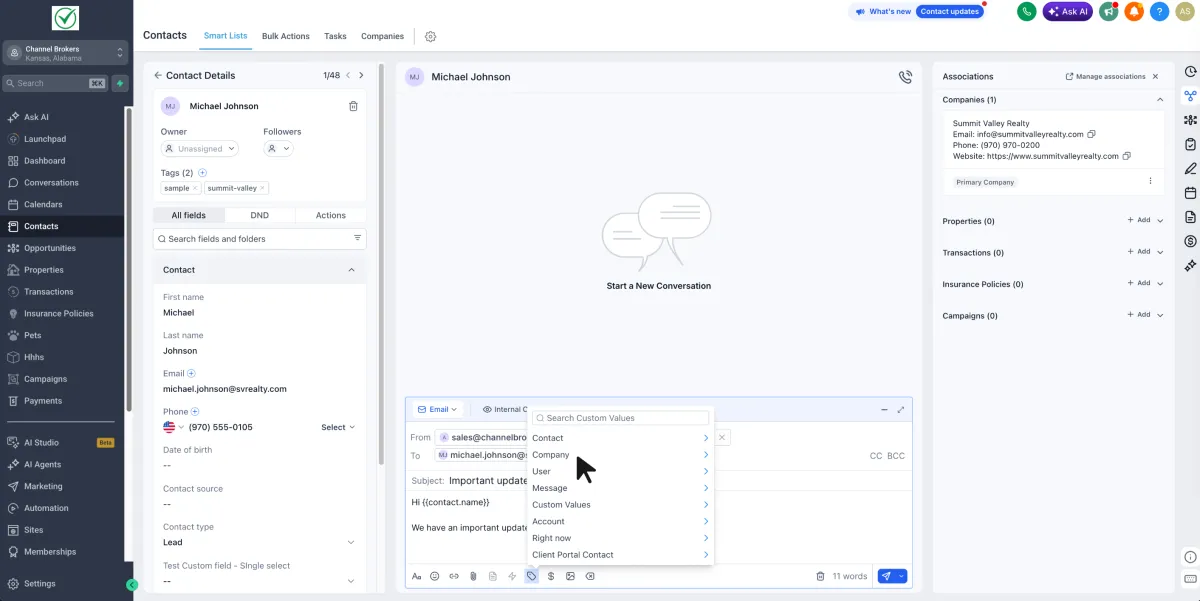Open the Contact type Lead dropdown

coord(259,542)
